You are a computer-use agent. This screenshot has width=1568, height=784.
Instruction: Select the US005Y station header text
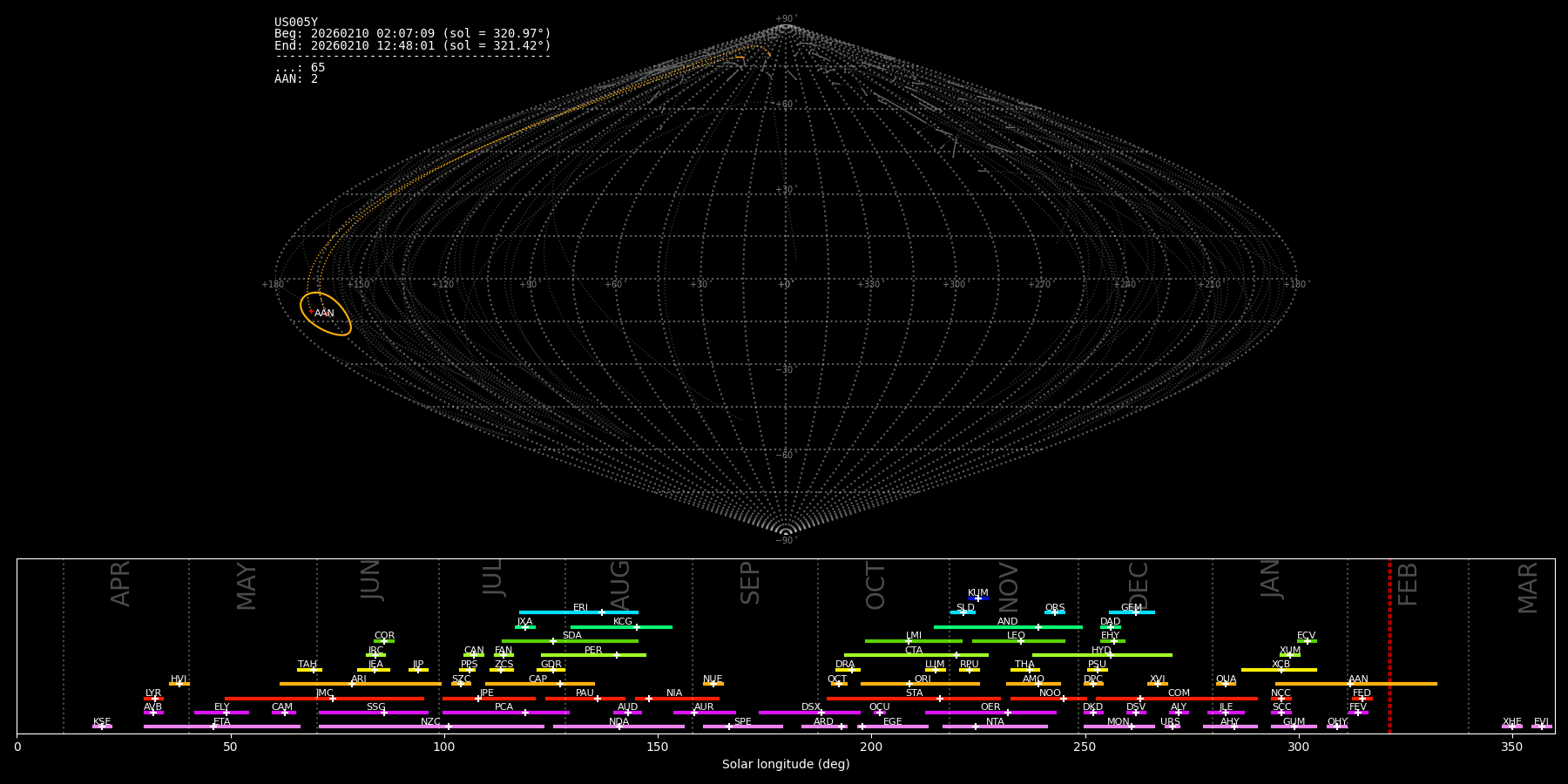(296, 23)
